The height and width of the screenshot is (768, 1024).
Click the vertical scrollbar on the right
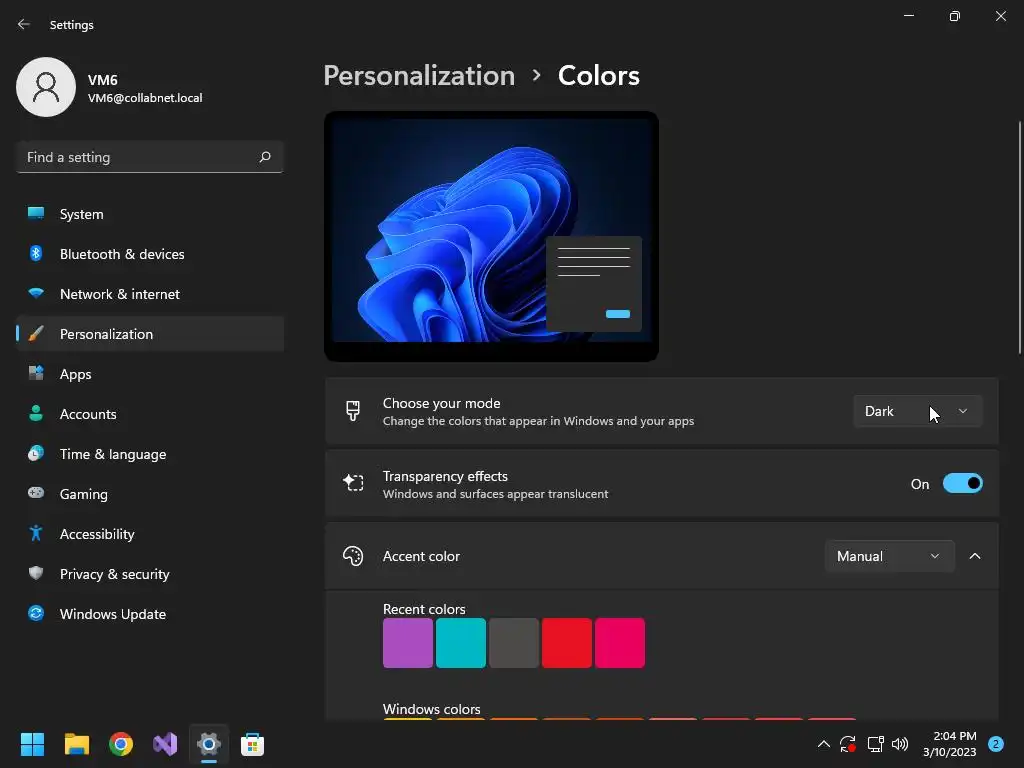tap(1019, 237)
